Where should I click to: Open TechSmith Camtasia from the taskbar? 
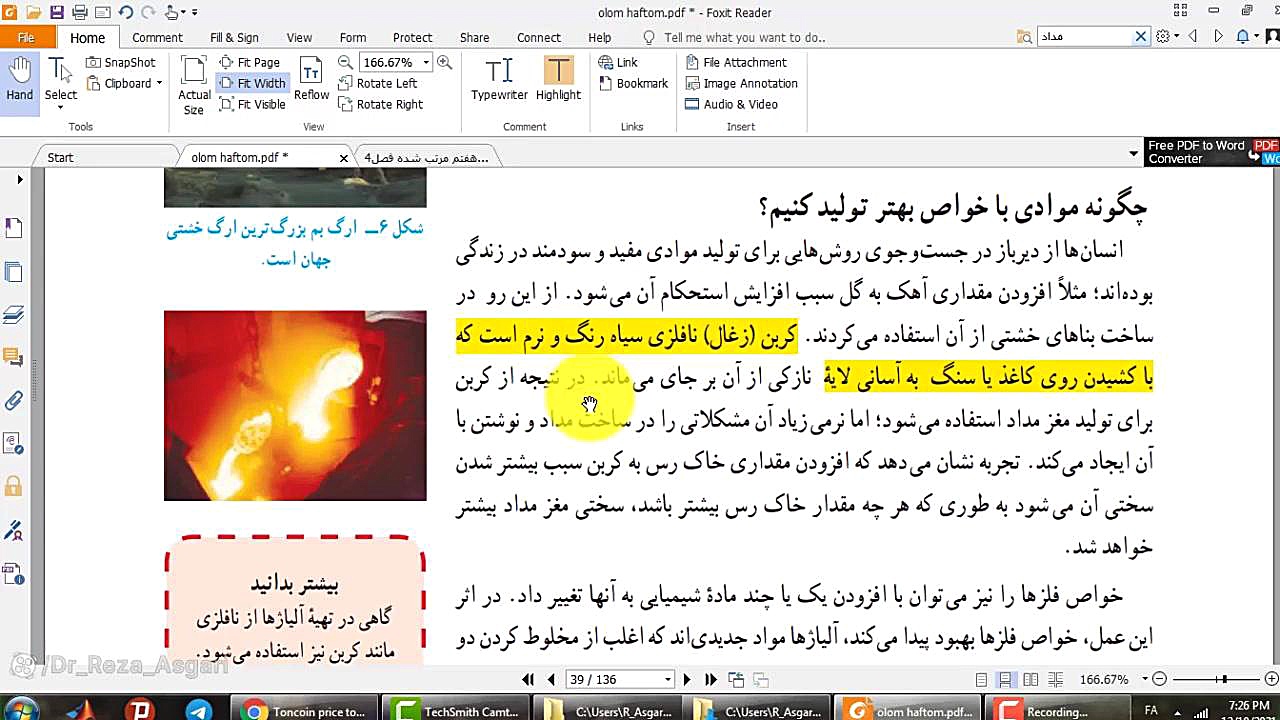point(455,710)
